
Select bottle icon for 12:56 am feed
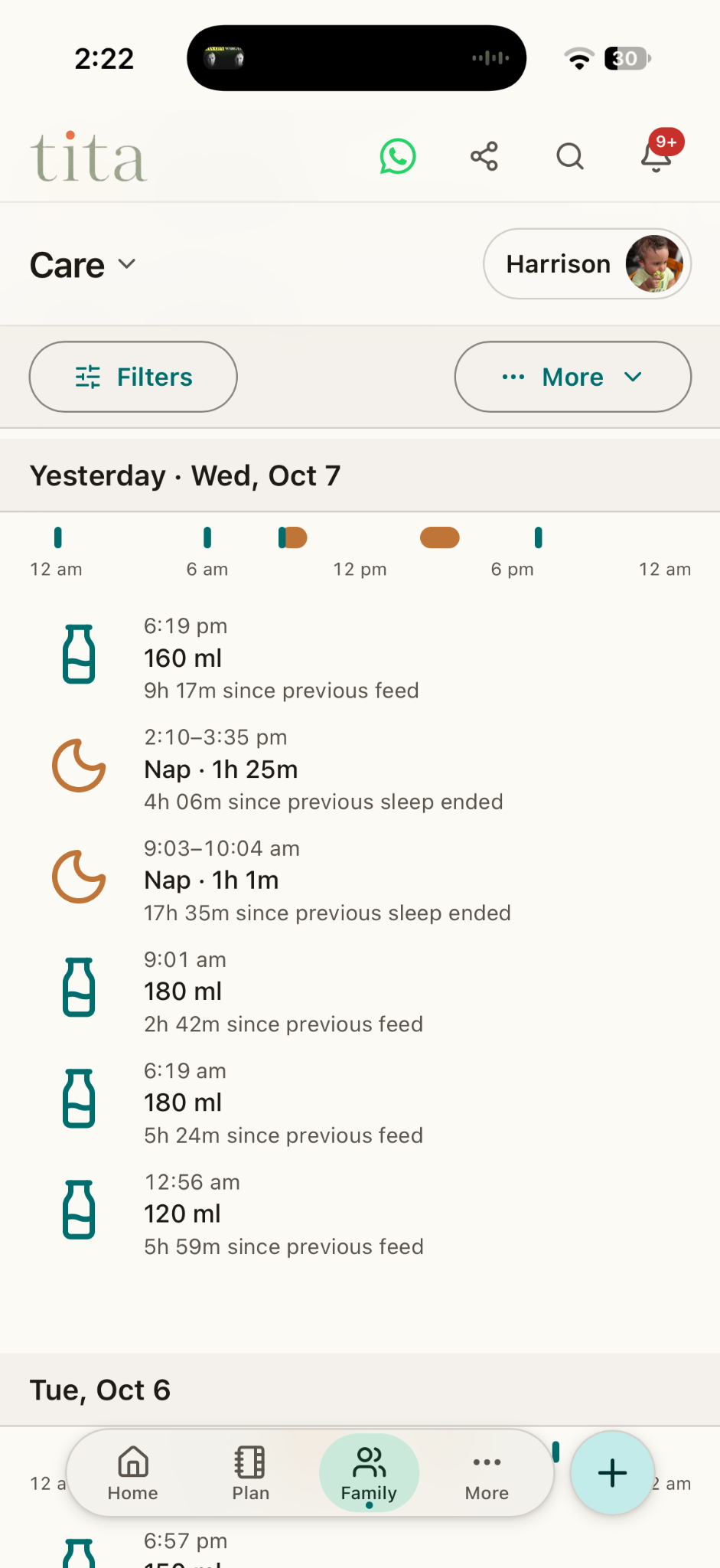pos(79,1210)
